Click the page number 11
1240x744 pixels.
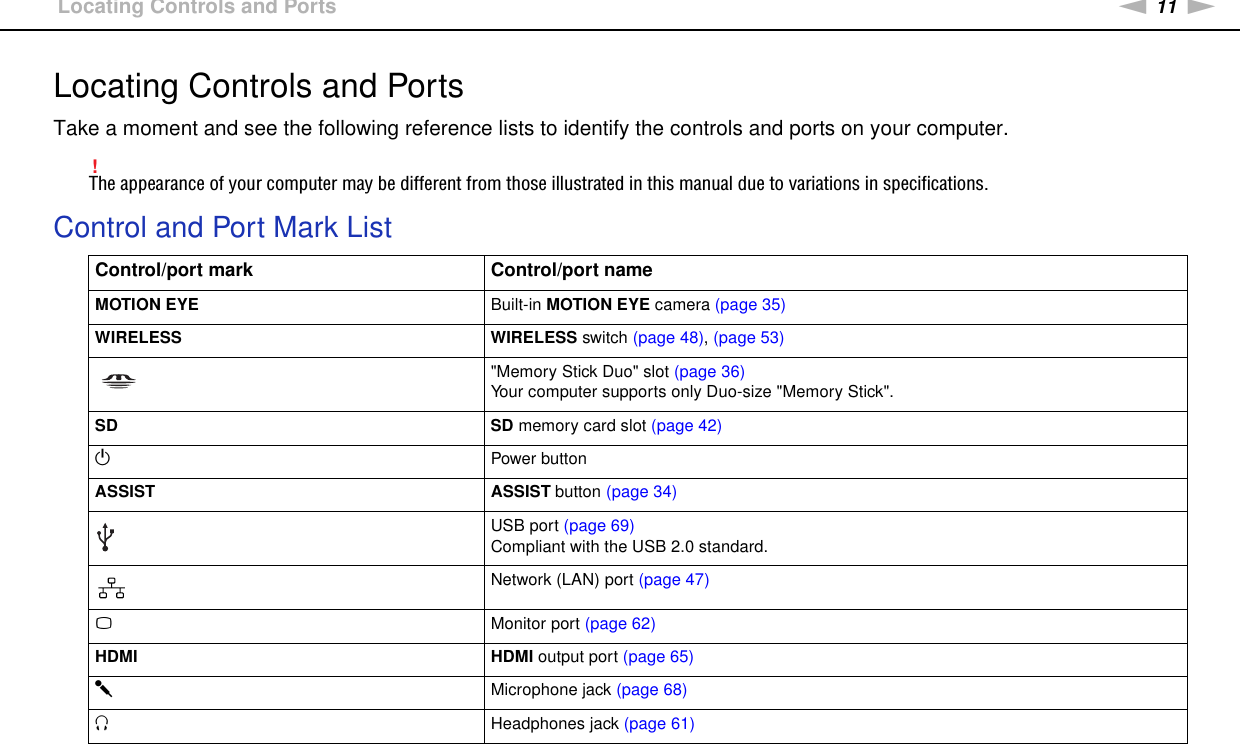[x=1167, y=7]
